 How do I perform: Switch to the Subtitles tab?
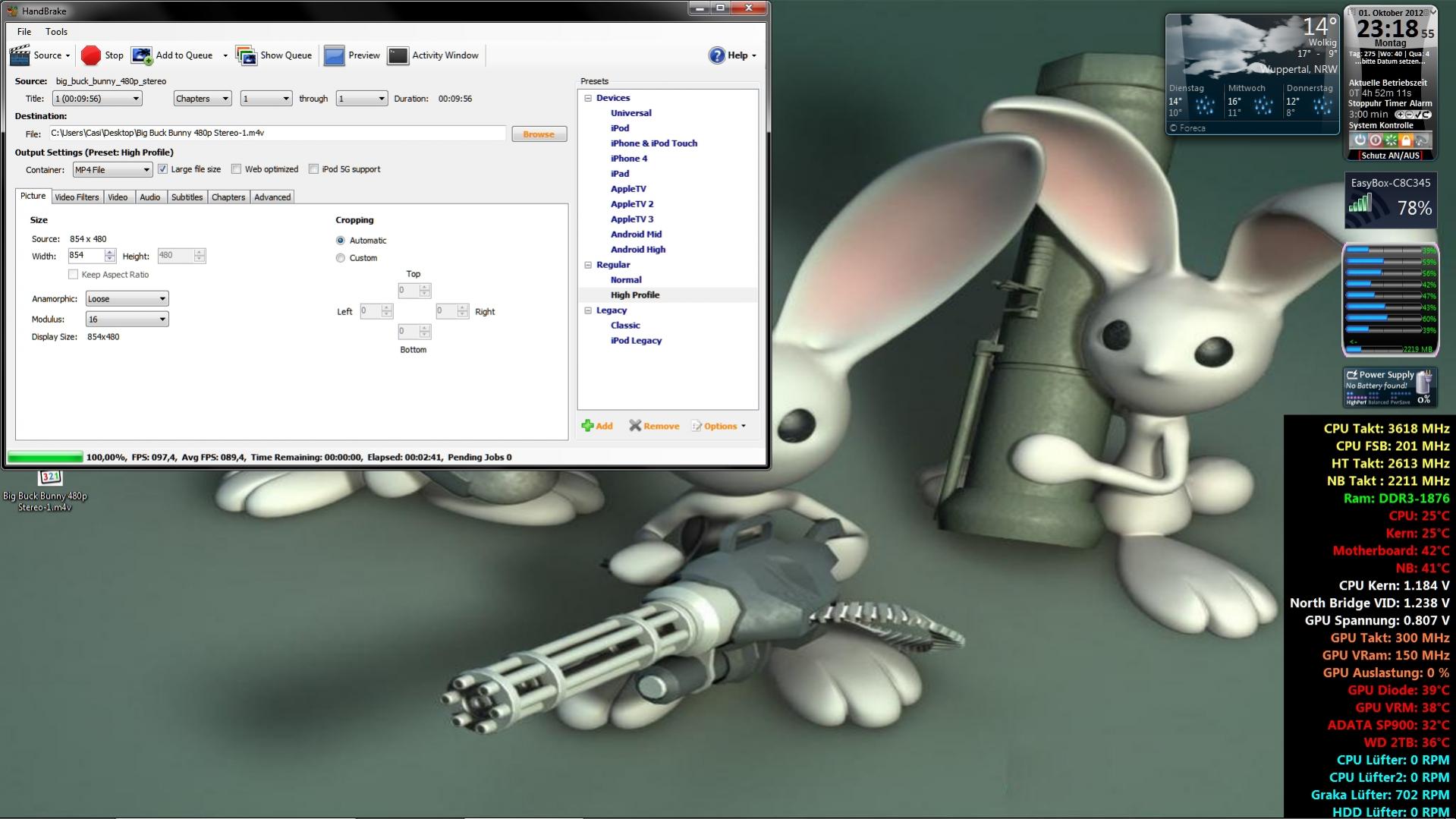pos(187,197)
